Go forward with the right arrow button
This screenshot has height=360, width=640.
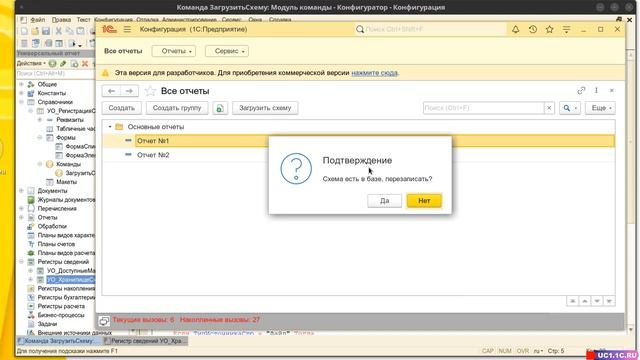coord(129,91)
